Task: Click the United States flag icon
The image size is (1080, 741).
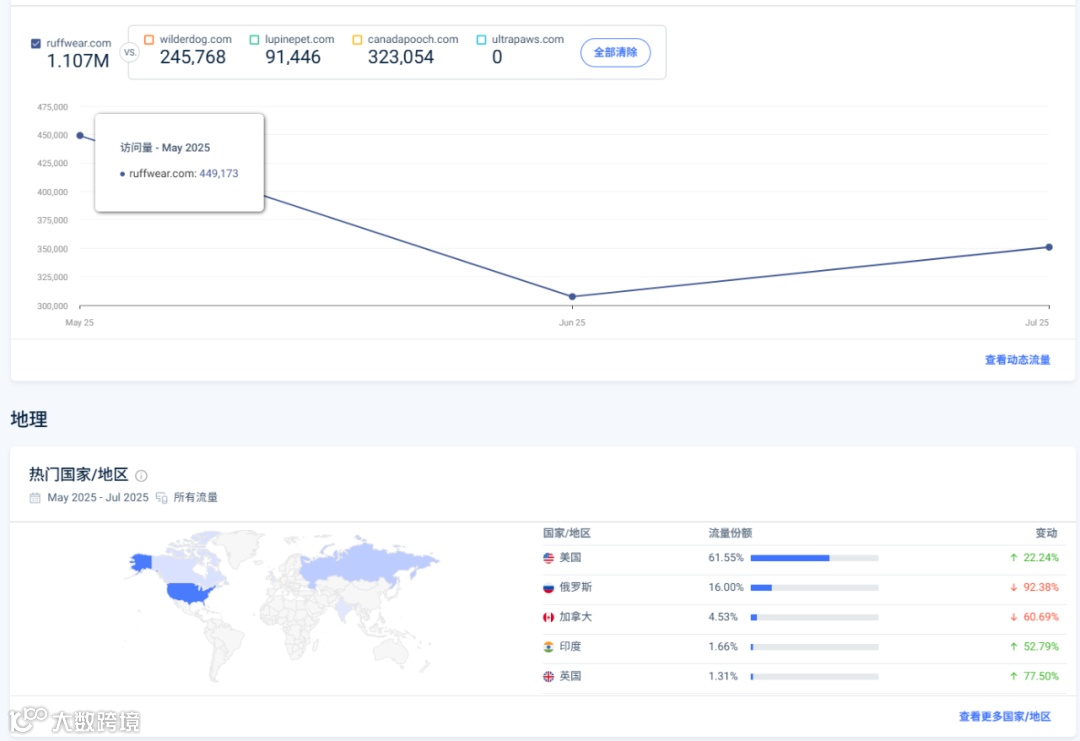Action: pos(548,558)
